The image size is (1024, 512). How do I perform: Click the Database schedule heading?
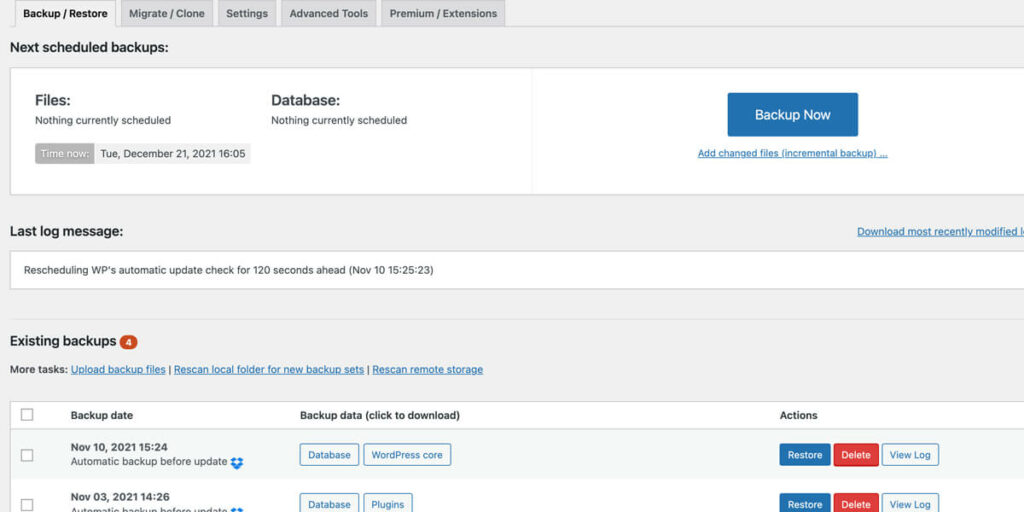[306, 101]
